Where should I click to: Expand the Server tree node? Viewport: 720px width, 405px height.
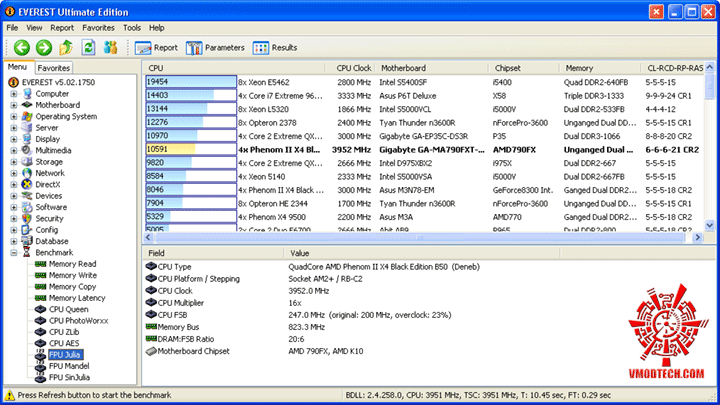click(14, 128)
